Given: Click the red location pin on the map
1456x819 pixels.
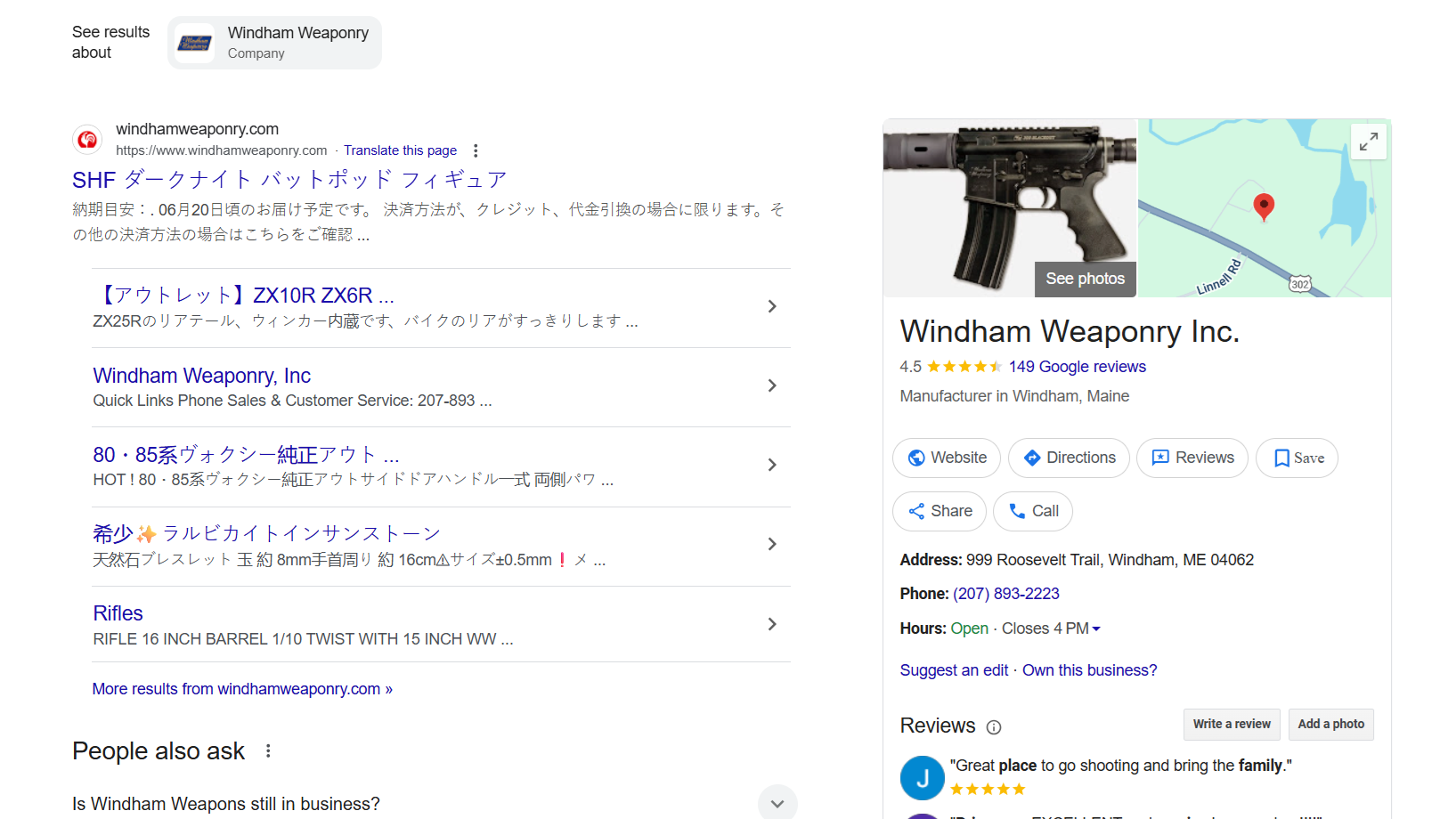Looking at the screenshot, I should 1264,207.
